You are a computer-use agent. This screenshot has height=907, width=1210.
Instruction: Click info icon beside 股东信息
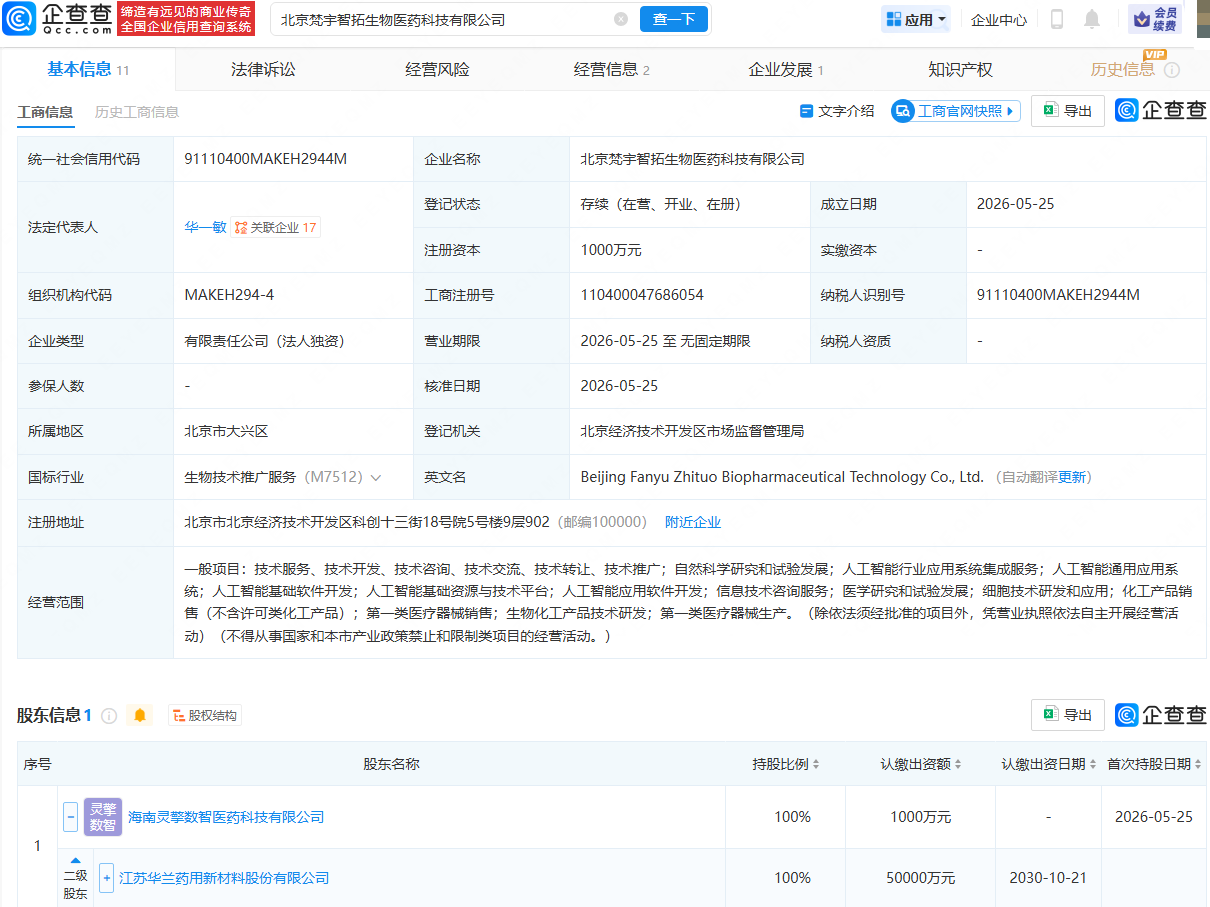click(109, 715)
